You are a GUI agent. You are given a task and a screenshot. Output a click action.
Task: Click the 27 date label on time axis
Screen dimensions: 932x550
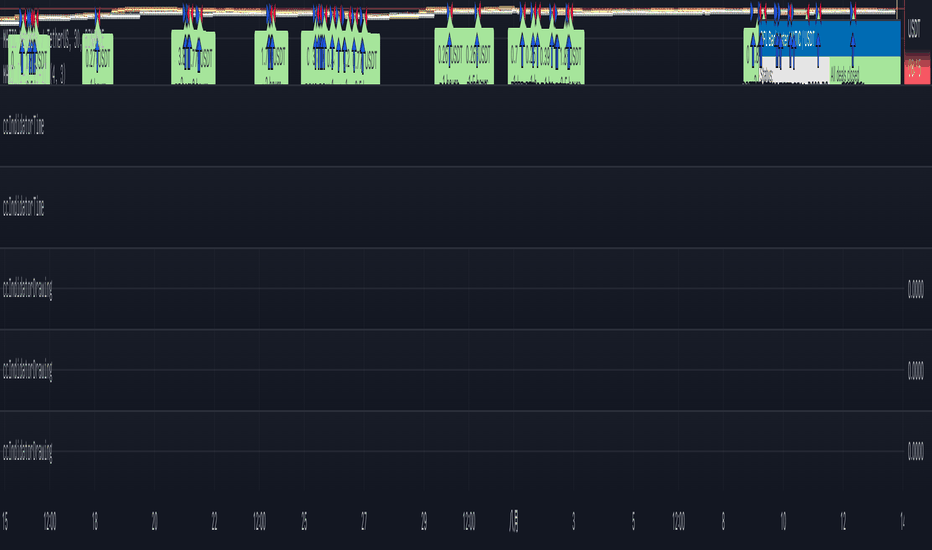point(364,521)
